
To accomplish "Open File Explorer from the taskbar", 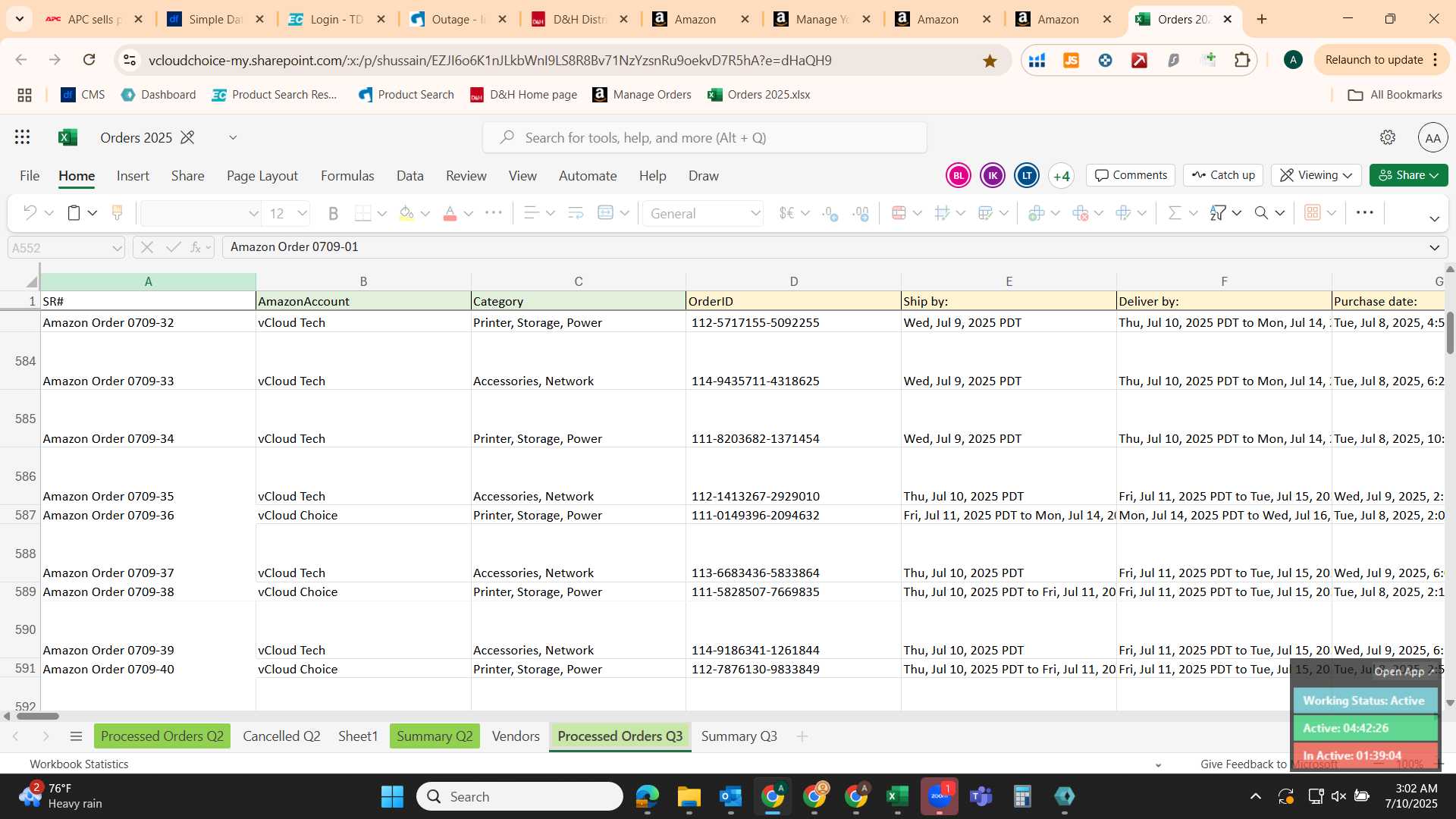I will tap(689, 797).
